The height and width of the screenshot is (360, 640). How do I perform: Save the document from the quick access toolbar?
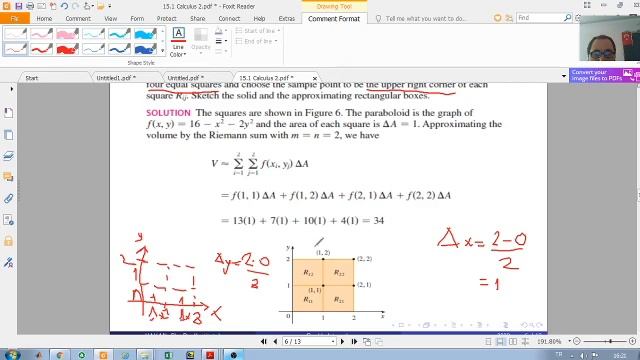click(19, 6)
